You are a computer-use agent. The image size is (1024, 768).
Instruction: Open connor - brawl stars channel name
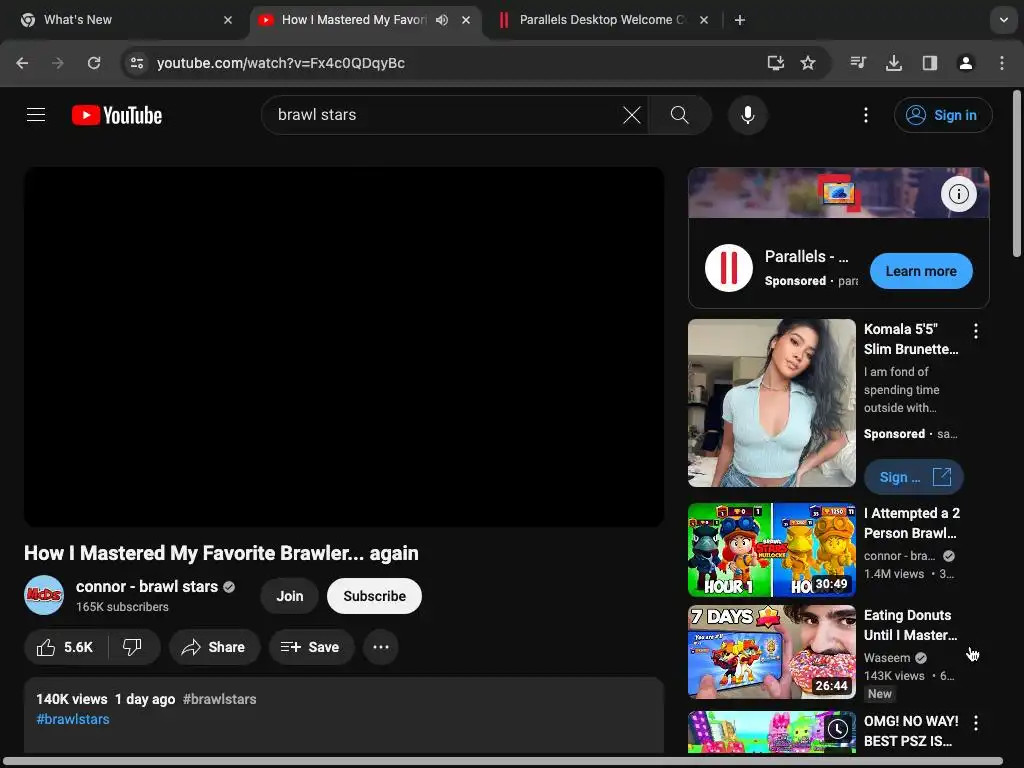[147, 586]
